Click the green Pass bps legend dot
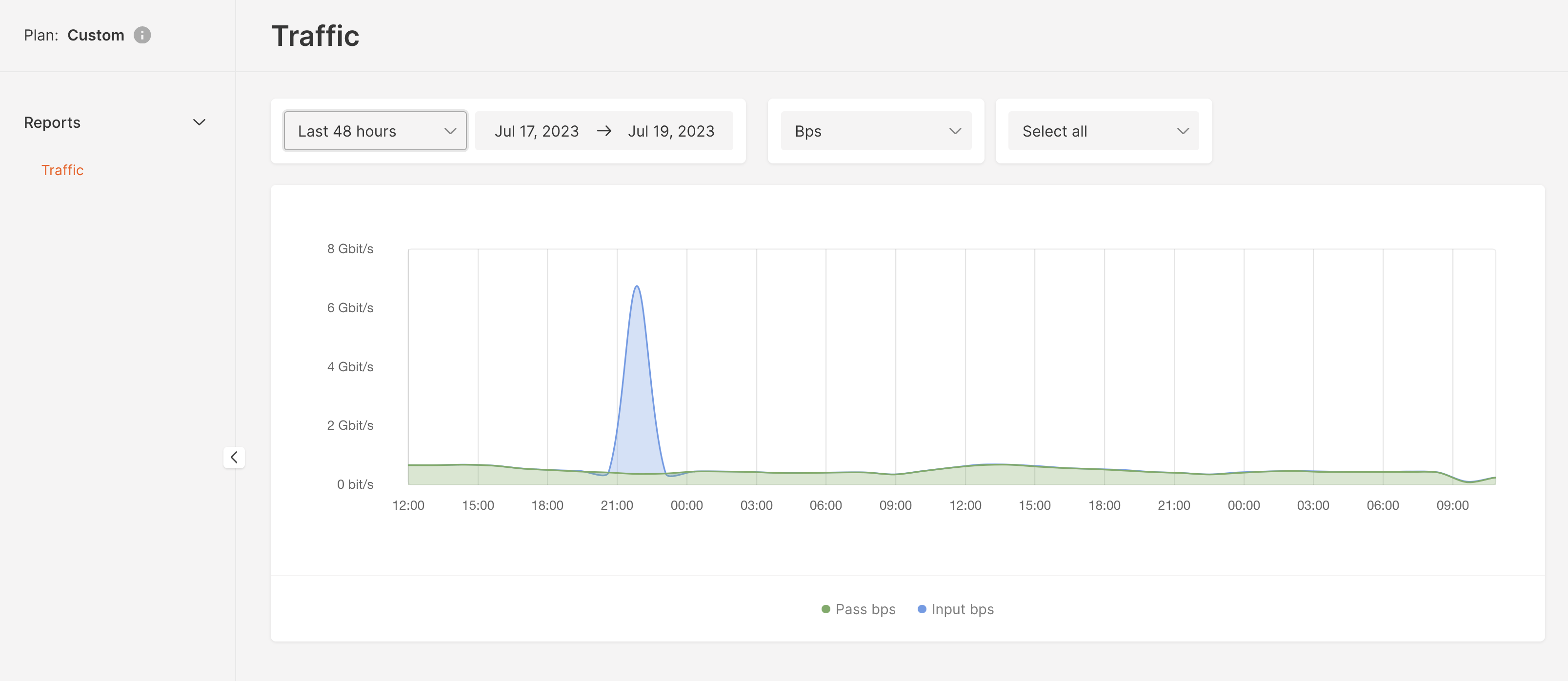The width and height of the screenshot is (1568, 681). click(825, 609)
